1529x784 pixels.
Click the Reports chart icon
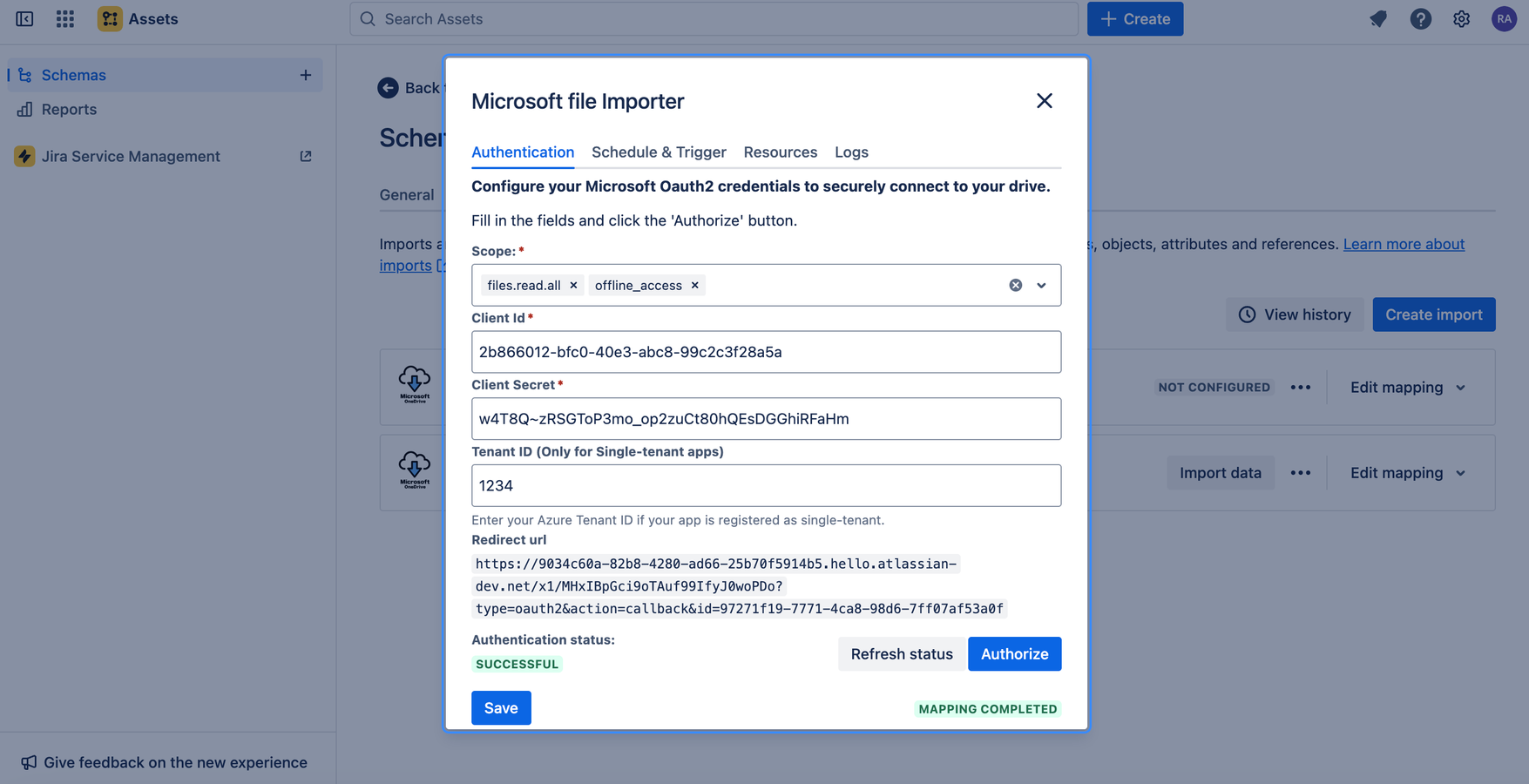tap(24, 109)
